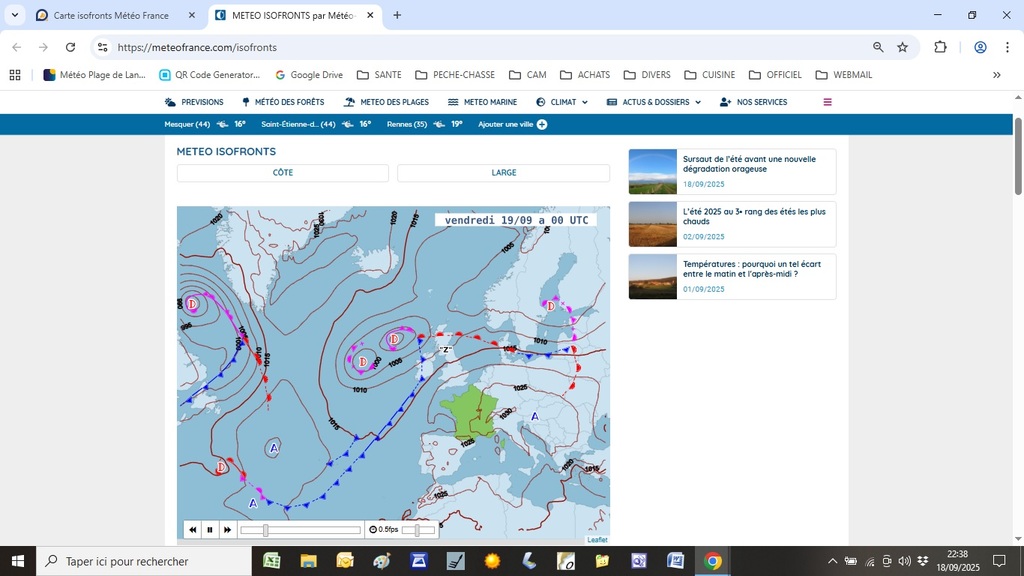1024x576 pixels.
Task: Open the pink hamburger menu icon
Action: (x=827, y=102)
